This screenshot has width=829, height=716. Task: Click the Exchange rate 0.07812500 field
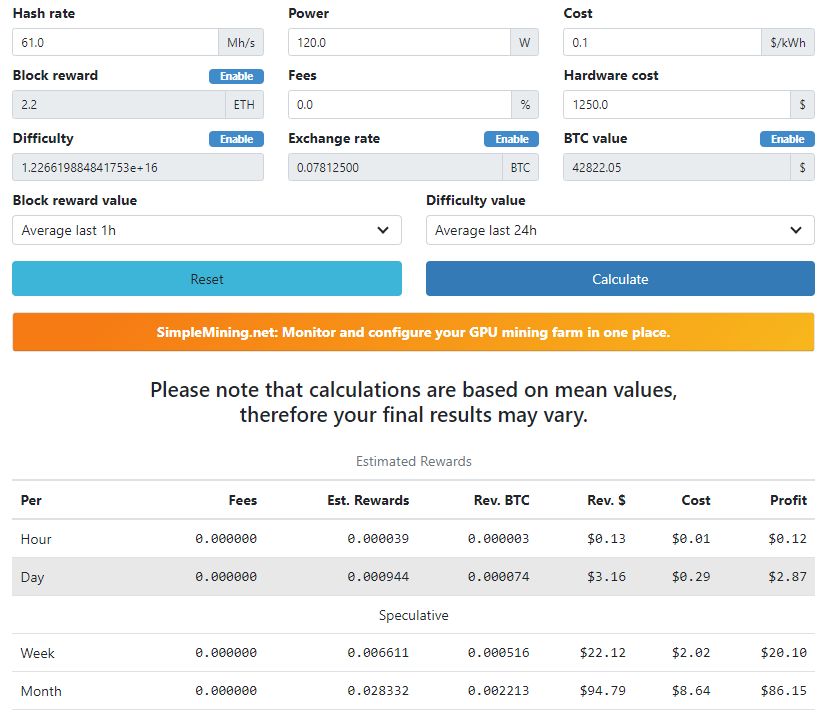point(394,167)
